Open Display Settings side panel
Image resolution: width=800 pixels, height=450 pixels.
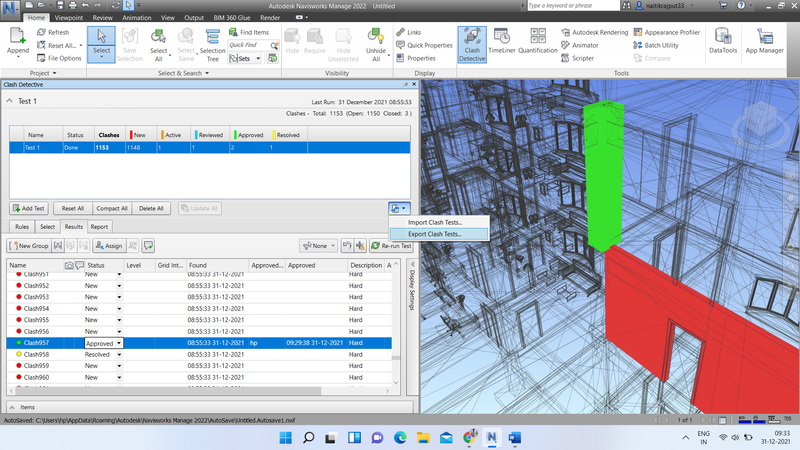(x=412, y=286)
